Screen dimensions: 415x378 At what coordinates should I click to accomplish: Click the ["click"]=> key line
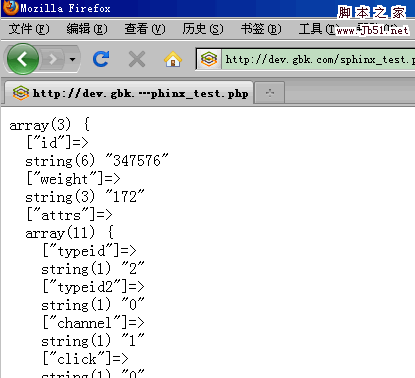pos(85,359)
